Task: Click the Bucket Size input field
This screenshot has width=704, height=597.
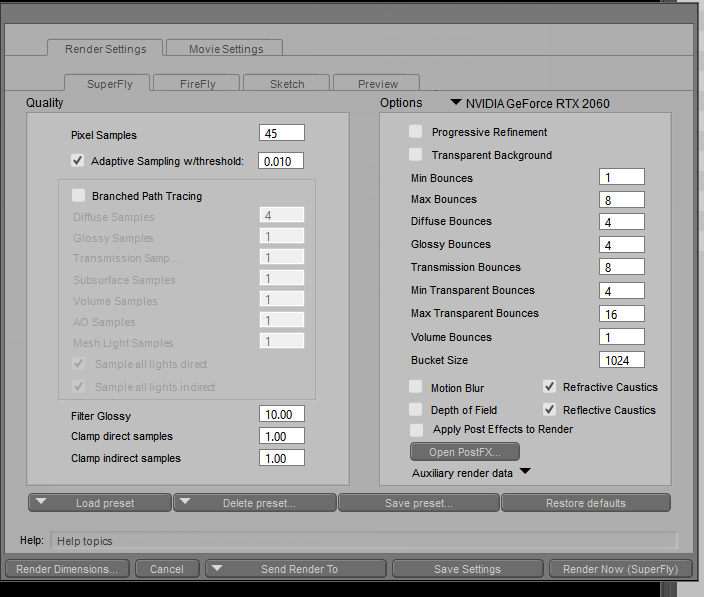Action: coord(622,360)
